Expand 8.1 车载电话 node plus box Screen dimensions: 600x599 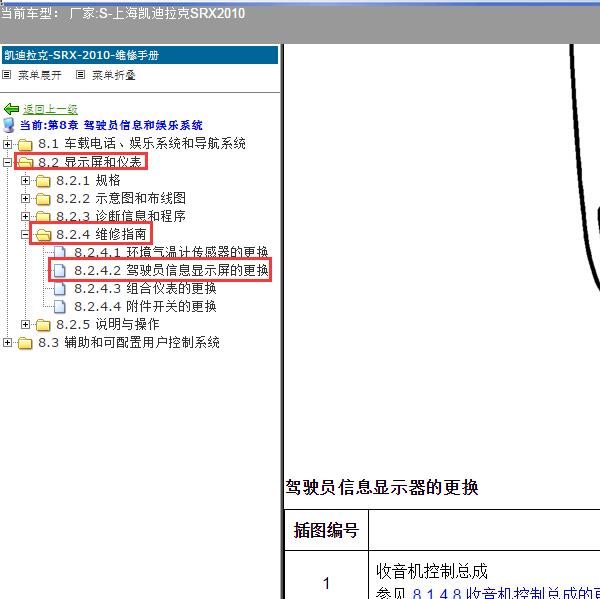(7, 144)
